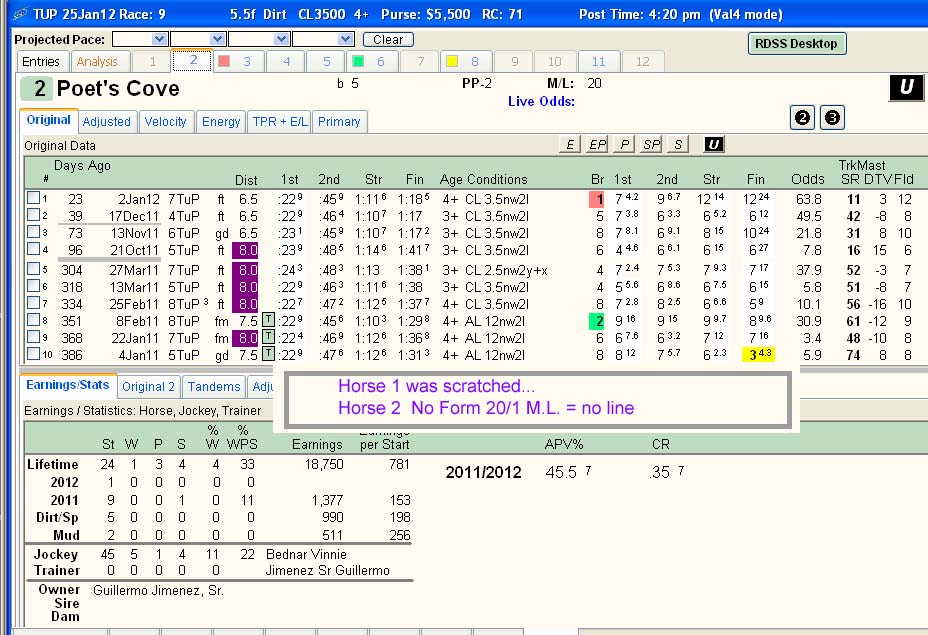
Task: Check the box for race line 7
Action: click(33, 303)
